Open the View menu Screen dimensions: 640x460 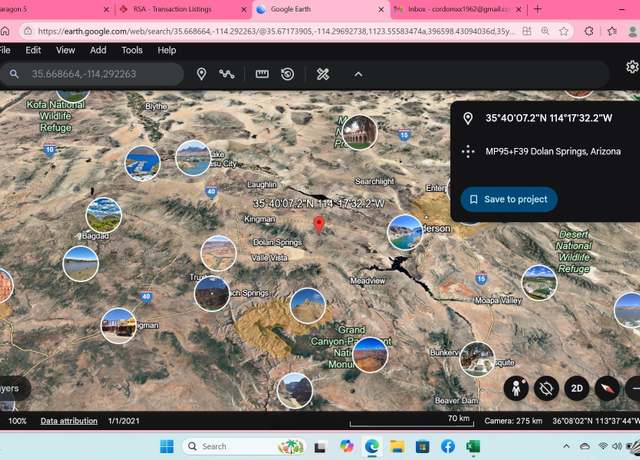[65, 50]
